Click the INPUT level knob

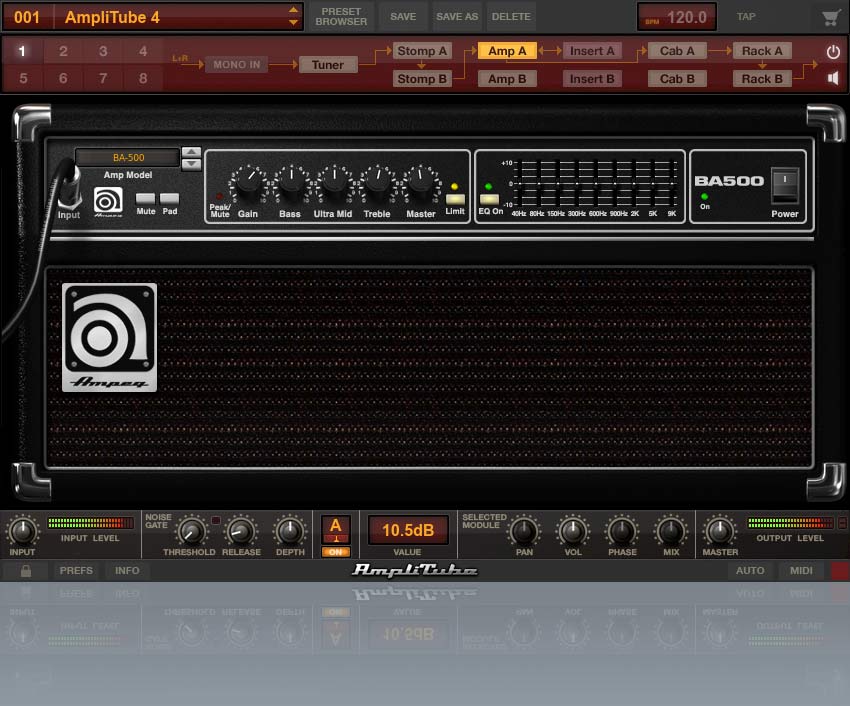click(x=23, y=531)
